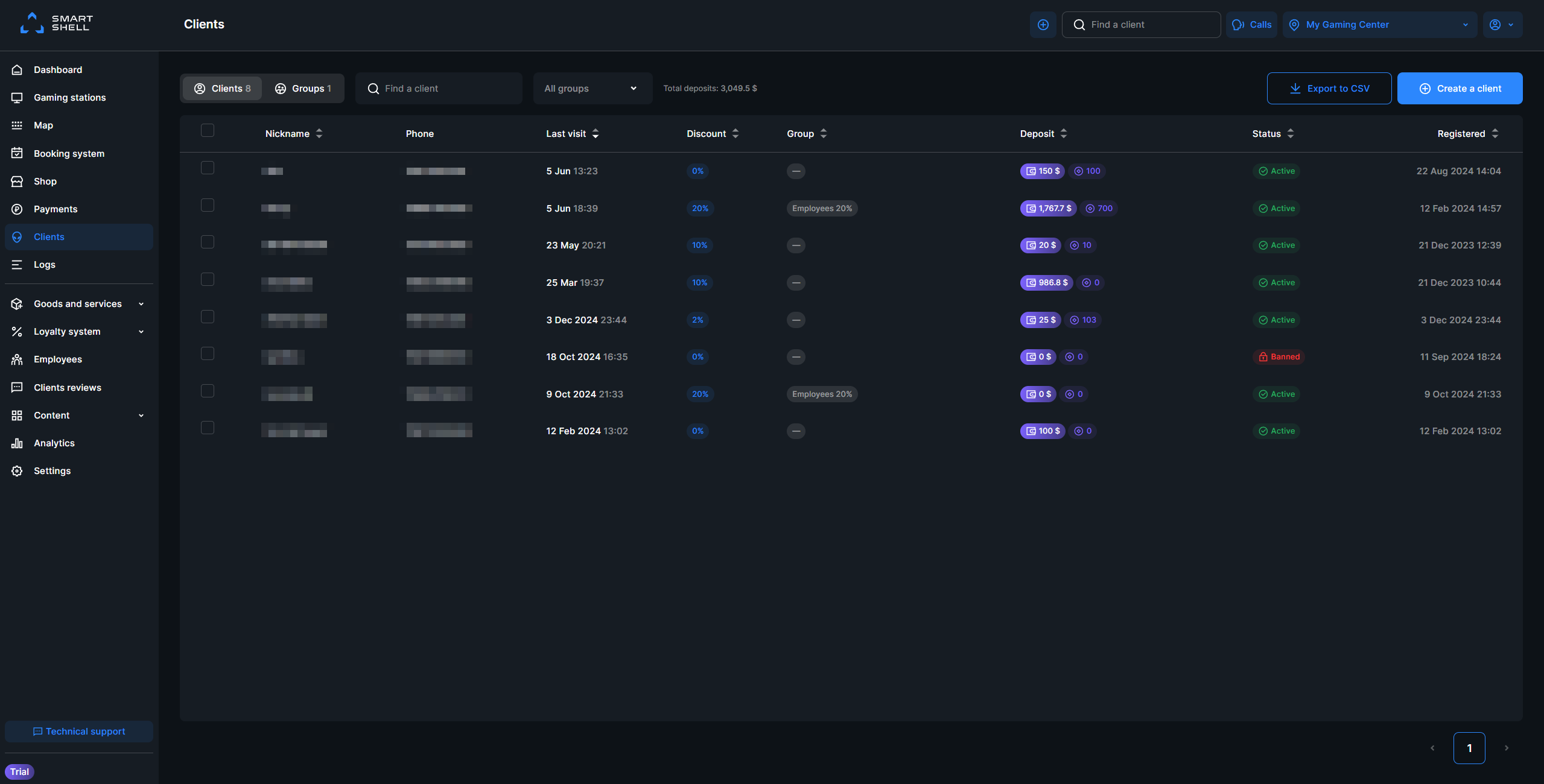This screenshot has width=1544, height=784.
Task: Open Clients in the sidebar
Action: point(79,237)
